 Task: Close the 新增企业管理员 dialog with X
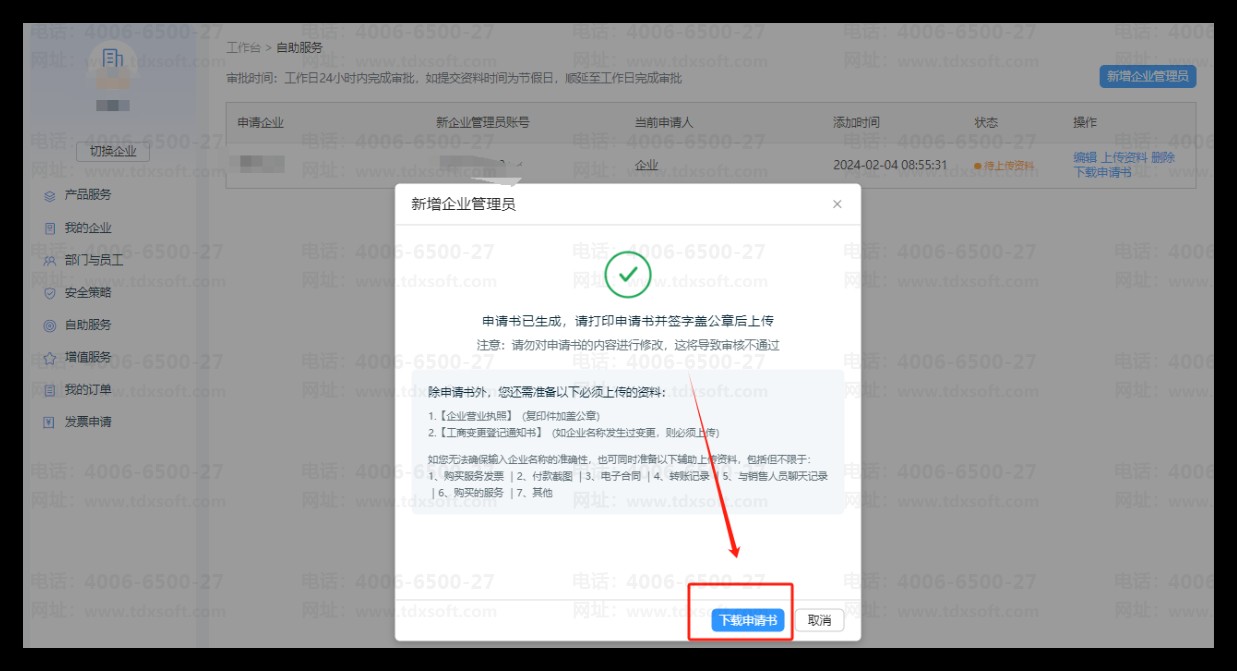(837, 204)
